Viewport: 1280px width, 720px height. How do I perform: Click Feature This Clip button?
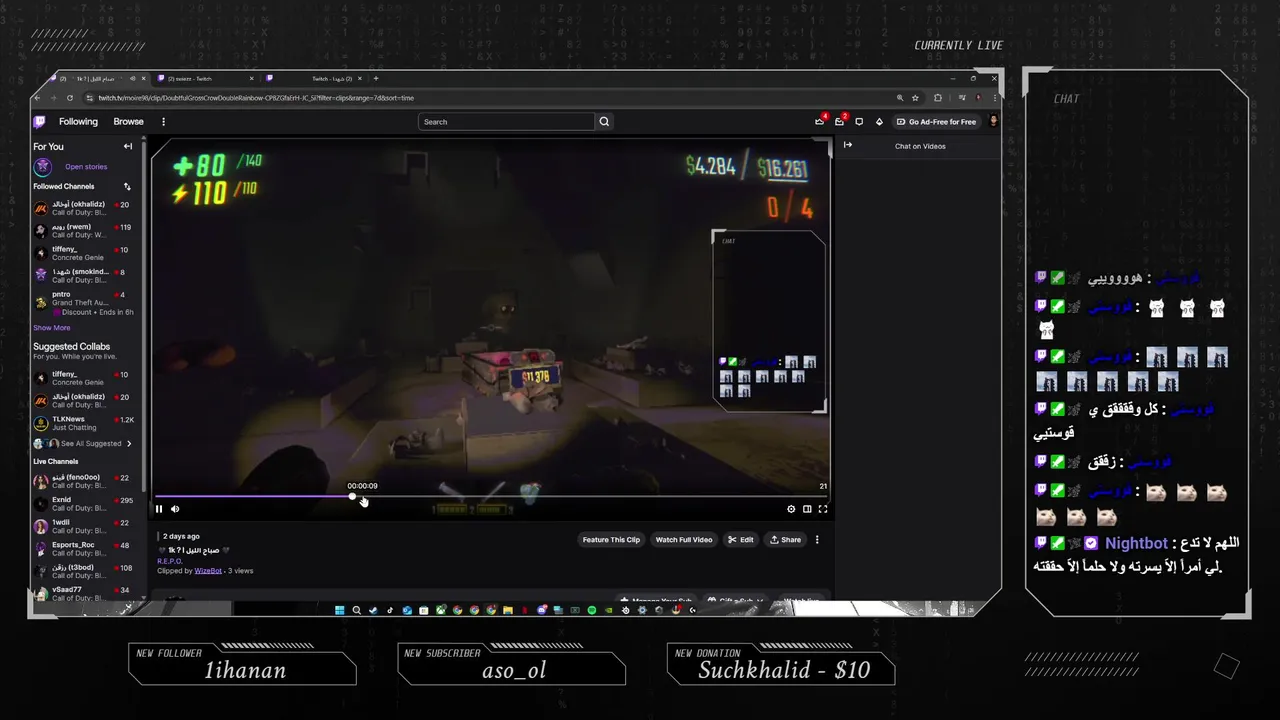(611, 540)
